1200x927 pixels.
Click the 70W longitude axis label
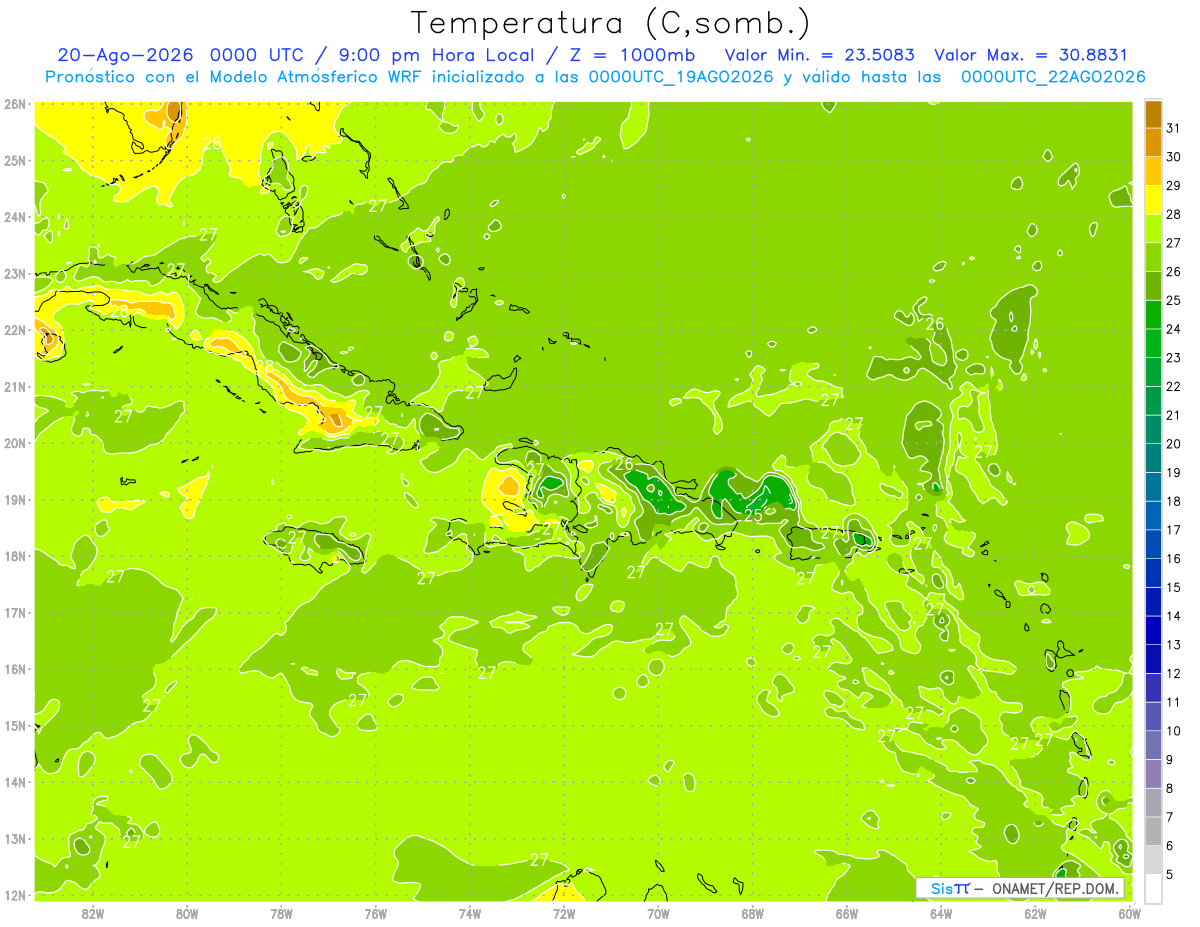[x=658, y=913]
